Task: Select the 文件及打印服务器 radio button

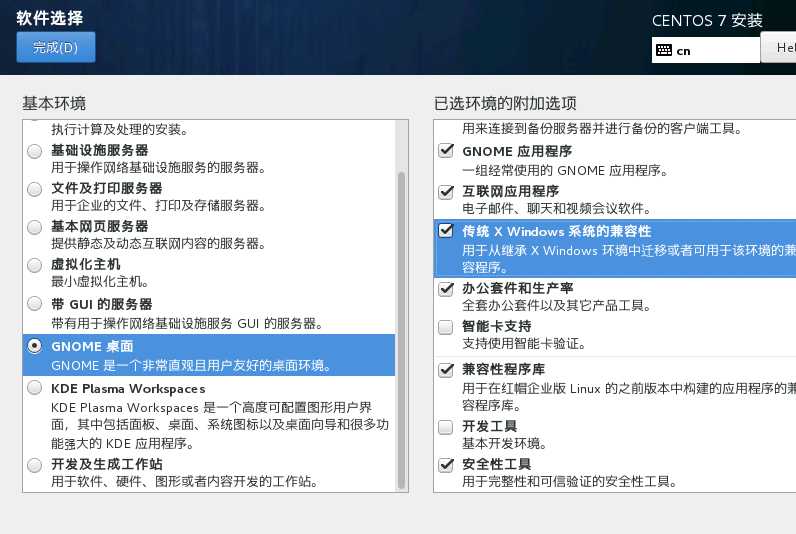Action: tap(35, 189)
